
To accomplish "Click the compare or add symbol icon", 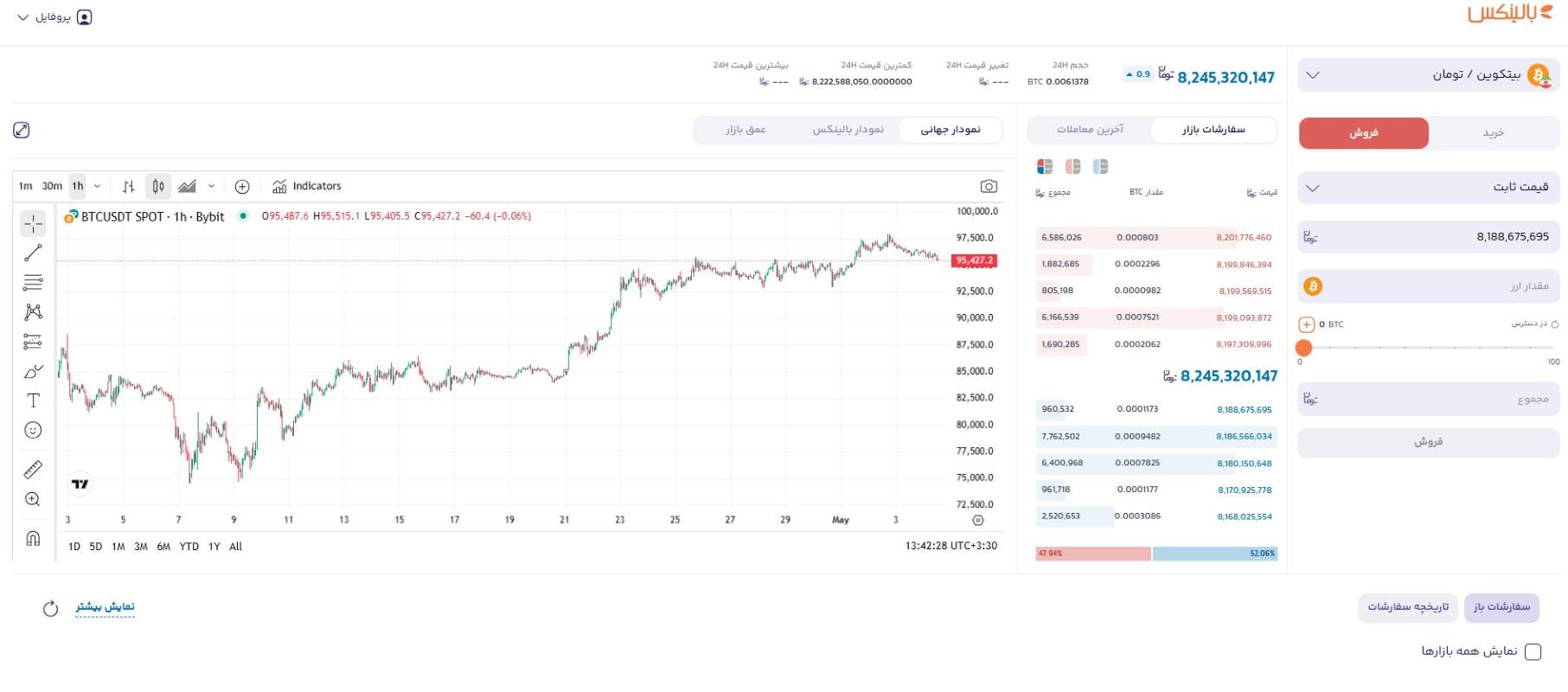I will point(242,186).
